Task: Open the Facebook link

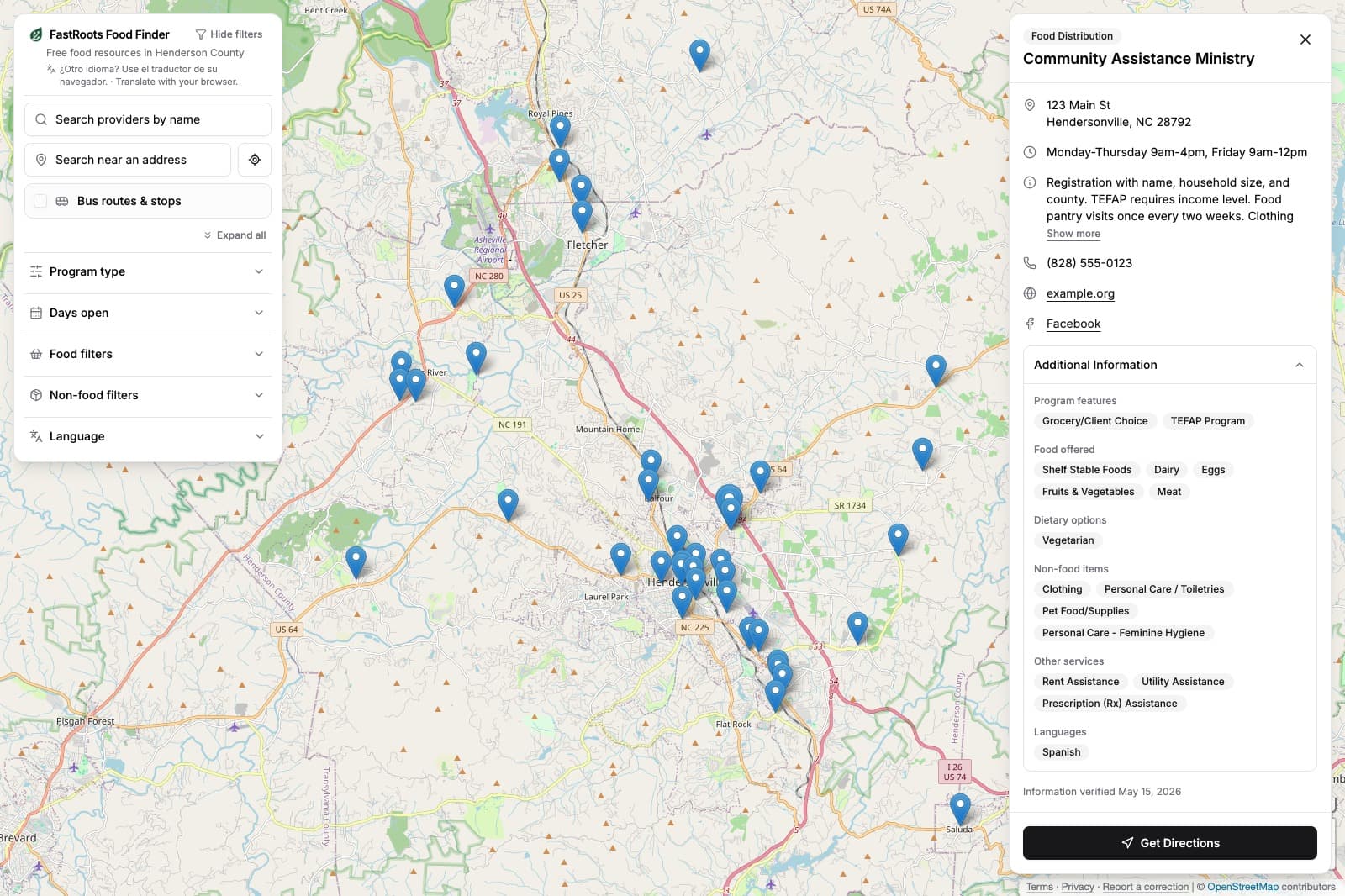Action: coord(1073,324)
